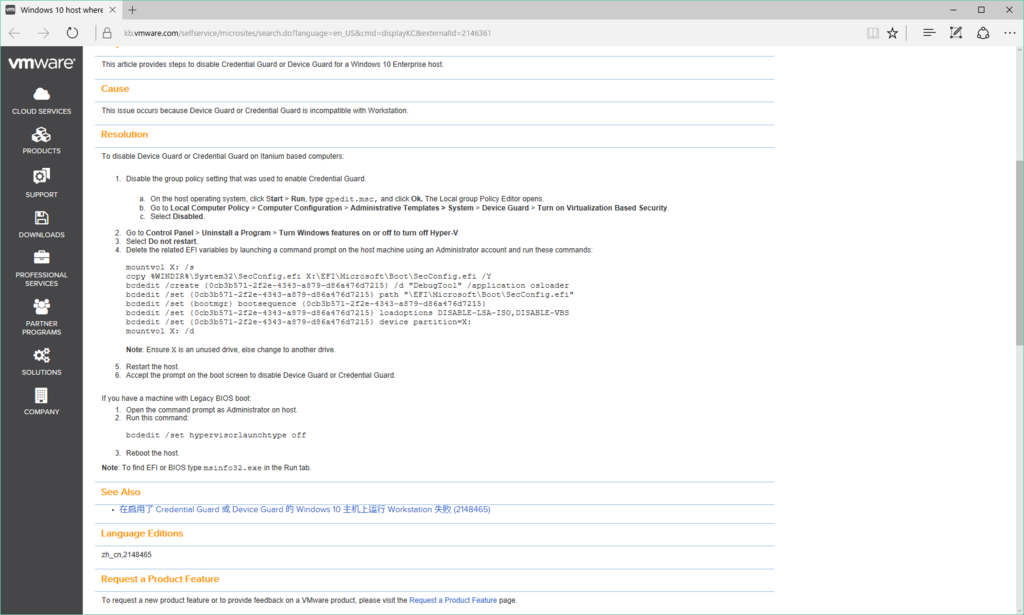
Task: Open Professional Services in sidebar
Action: (x=41, y=268)
